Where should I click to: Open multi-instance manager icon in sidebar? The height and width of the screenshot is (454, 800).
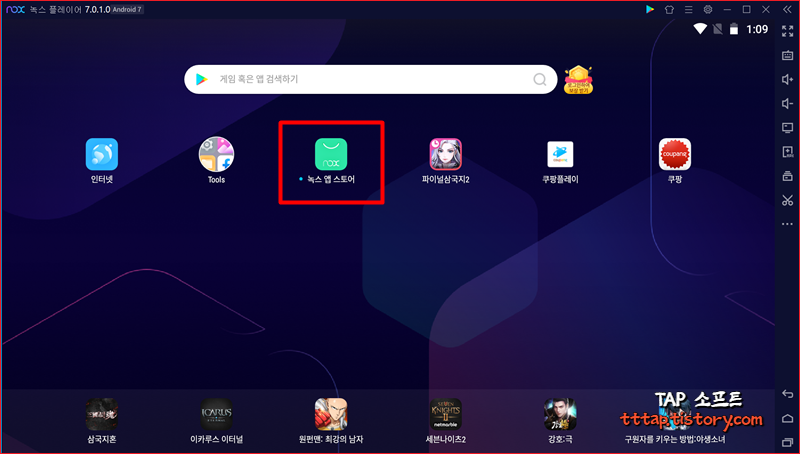click(788, 176)
